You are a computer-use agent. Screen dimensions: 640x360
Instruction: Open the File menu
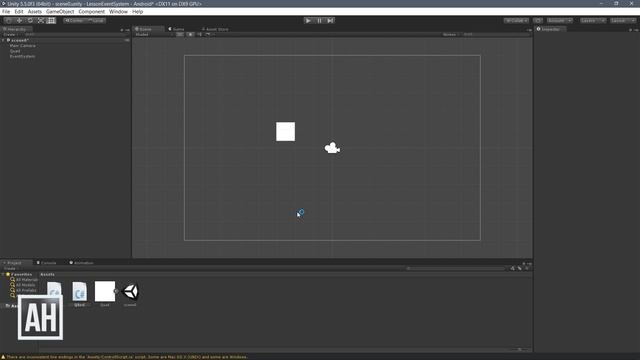tap(6, 11)
